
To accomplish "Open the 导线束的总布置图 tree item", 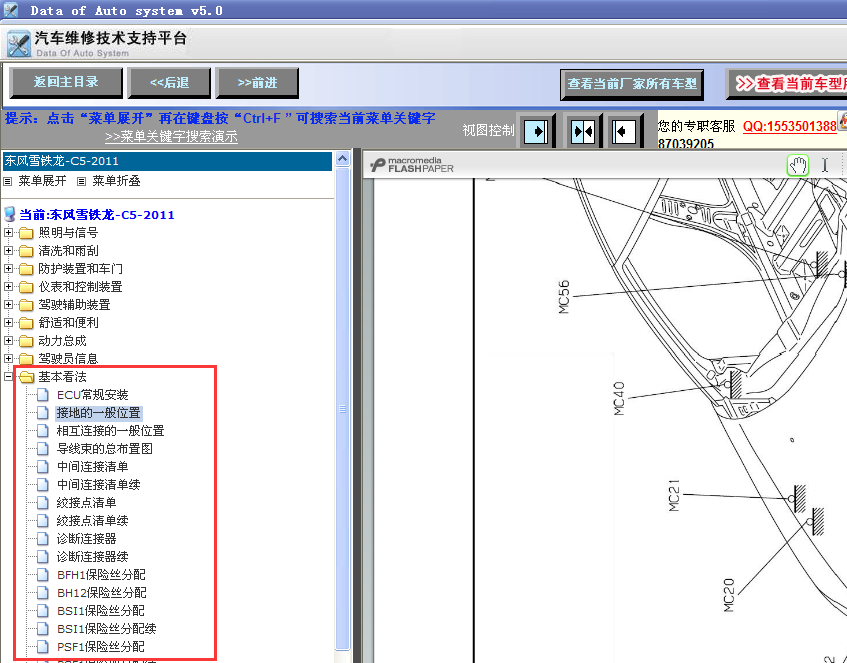I will (104, 448).
